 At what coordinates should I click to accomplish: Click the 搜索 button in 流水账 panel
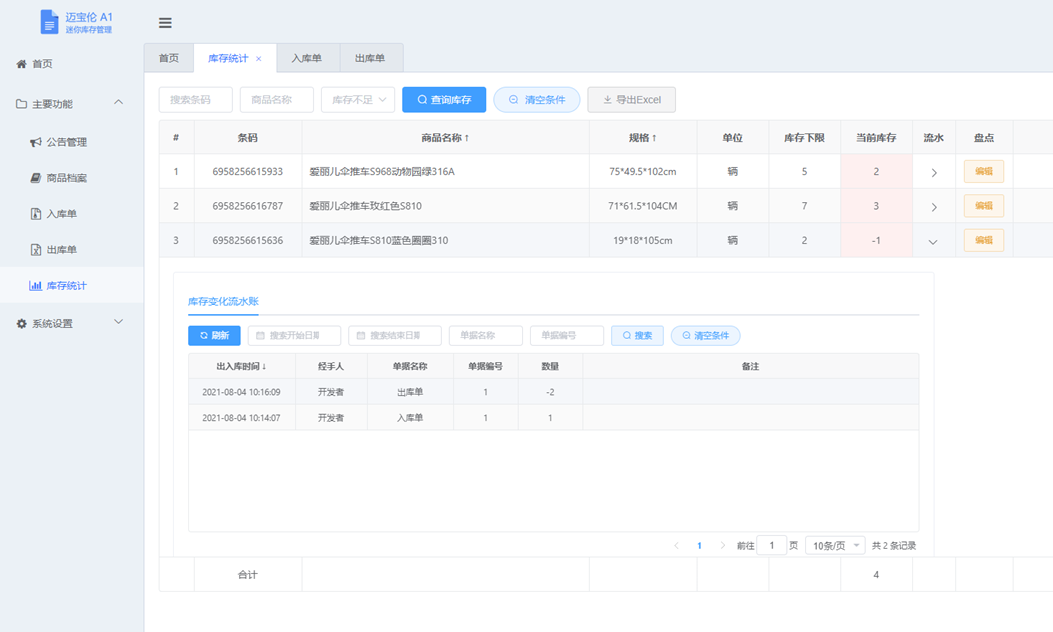[637, 335]
